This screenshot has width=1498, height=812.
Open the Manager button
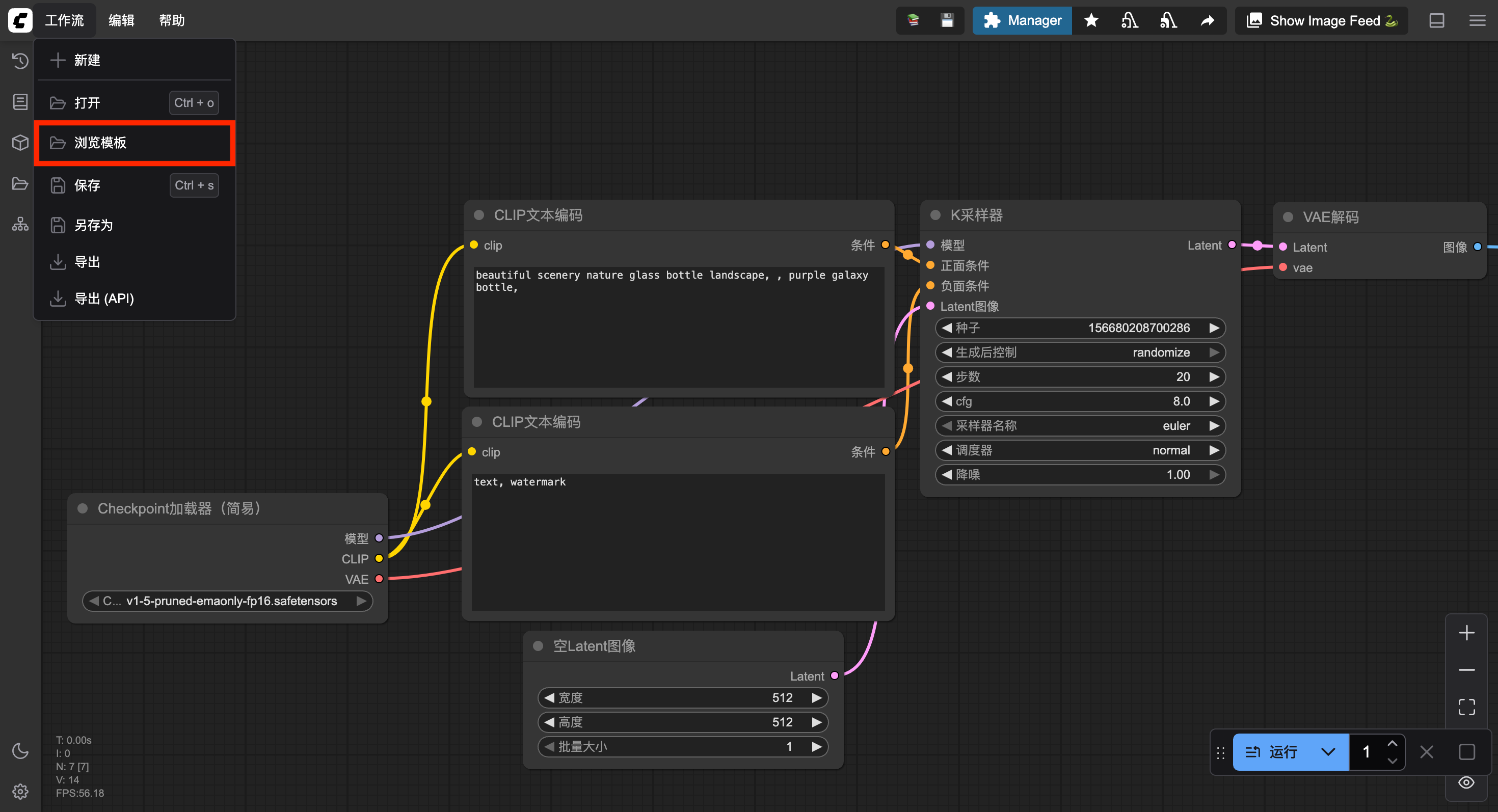pos(1022,20)
